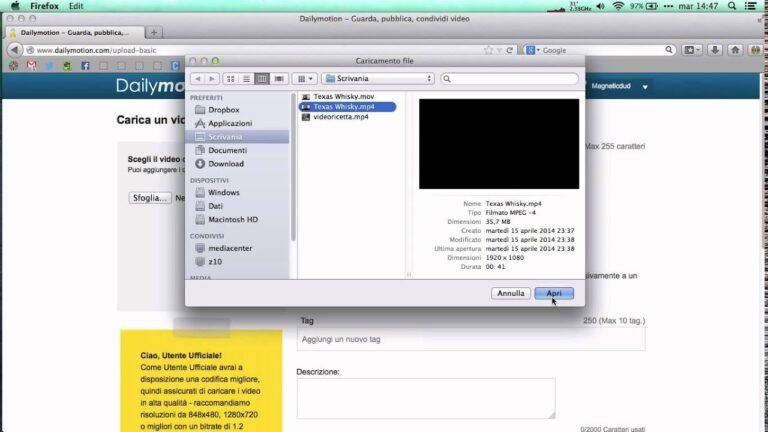Bookmark this page with star icon
The width and height of the screenshot is (768, 432).
[488, 50]
